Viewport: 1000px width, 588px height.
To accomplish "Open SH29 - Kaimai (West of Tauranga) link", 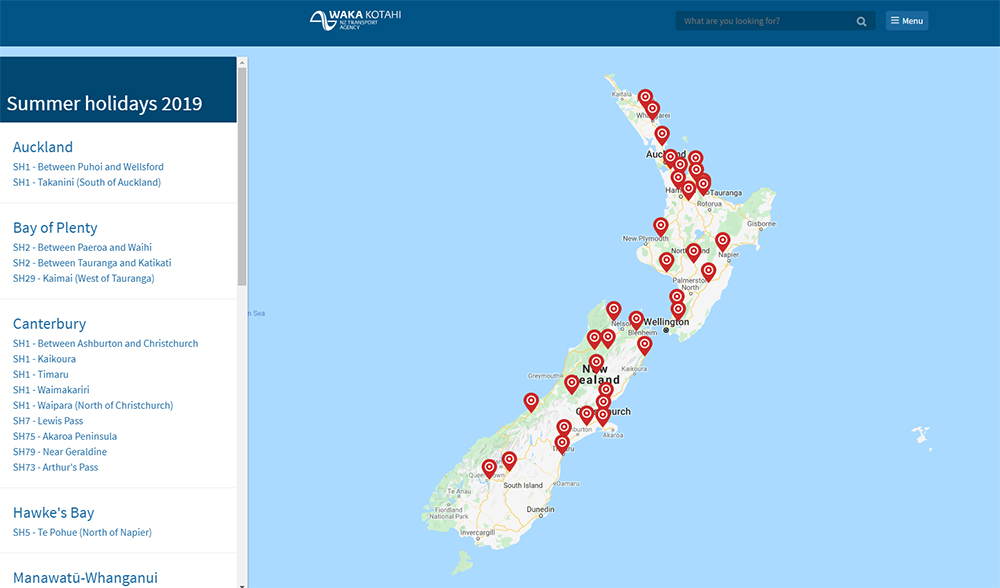I will [x=84, y=278].
